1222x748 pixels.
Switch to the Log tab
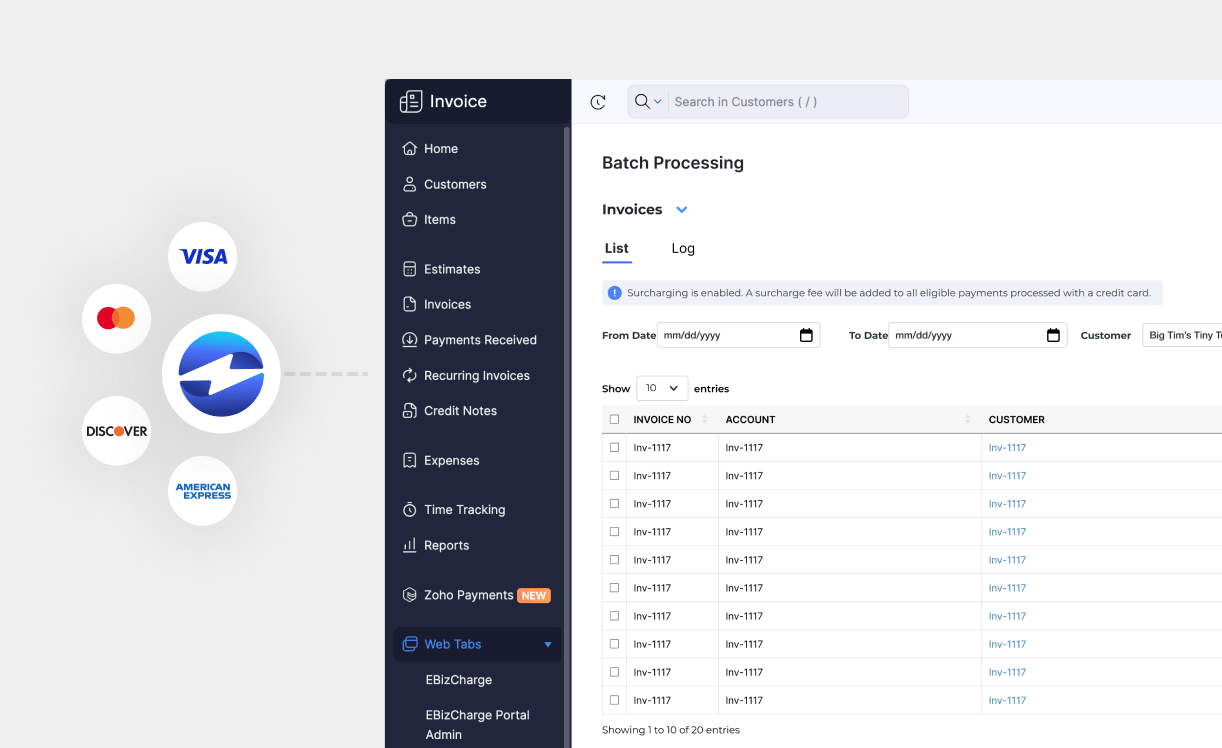click(x=683, y=248)
